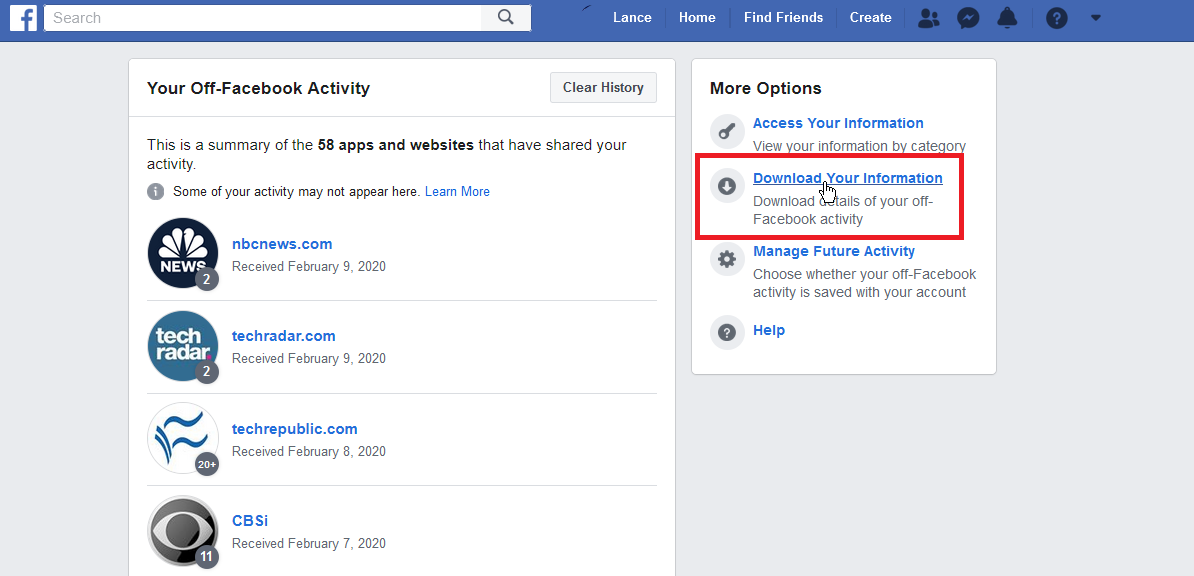Click the info icon beside activity note
The image size is (1194, 576).
156,192
